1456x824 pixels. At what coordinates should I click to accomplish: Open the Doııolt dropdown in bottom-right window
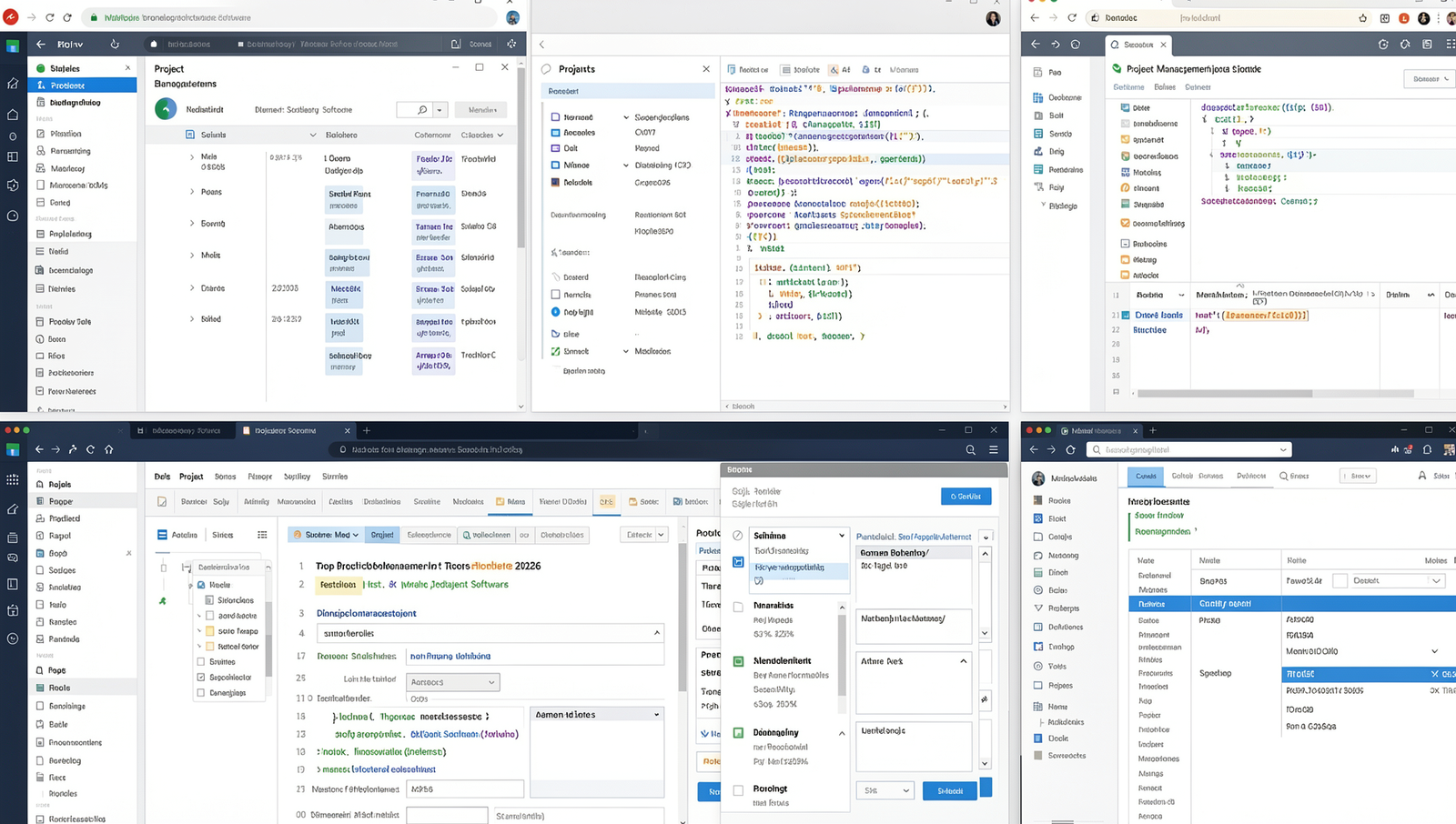(1397, 580)
